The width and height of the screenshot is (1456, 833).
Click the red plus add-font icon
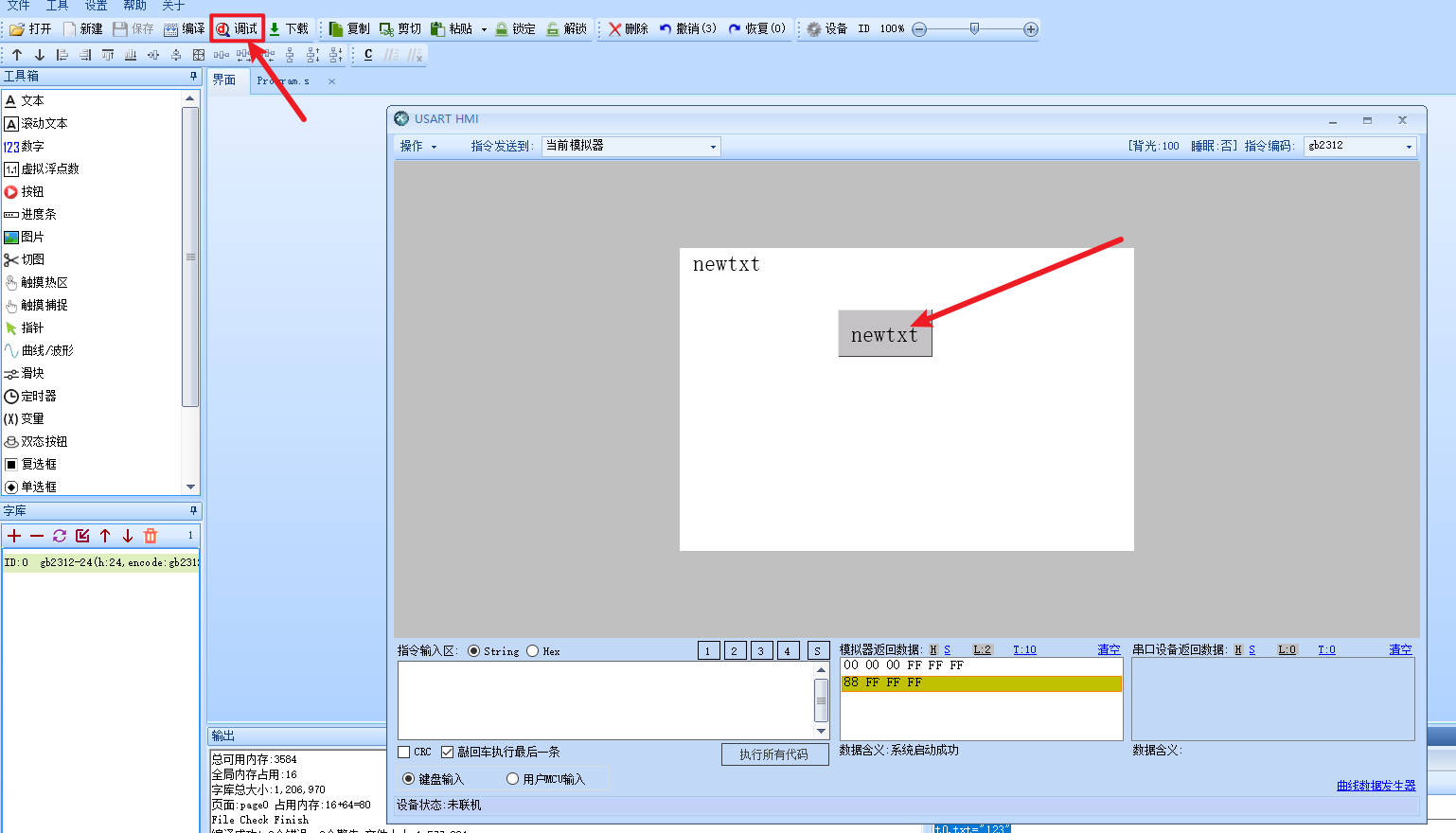point(14,536)
